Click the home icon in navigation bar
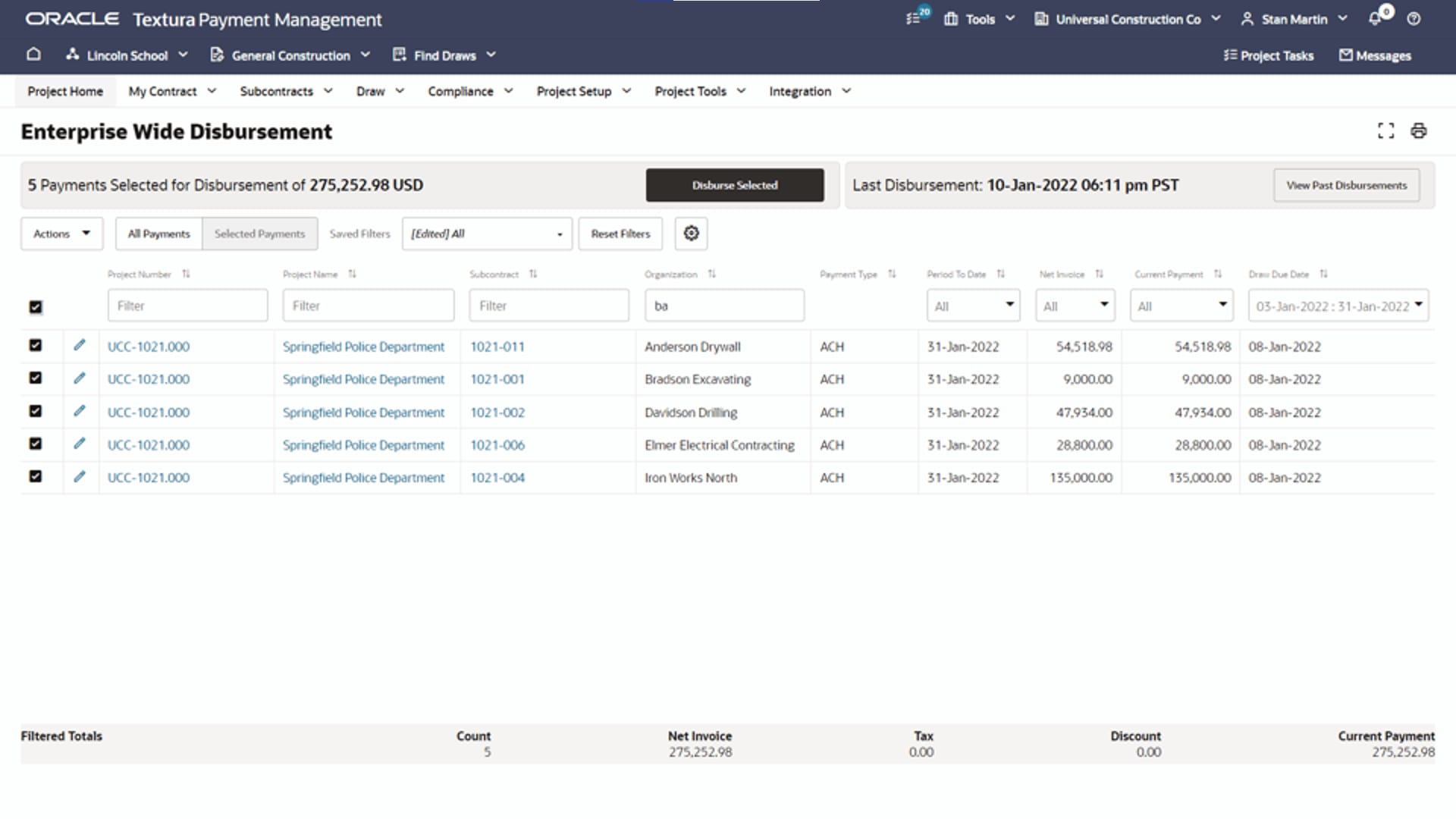 click(x=33, y=55)
